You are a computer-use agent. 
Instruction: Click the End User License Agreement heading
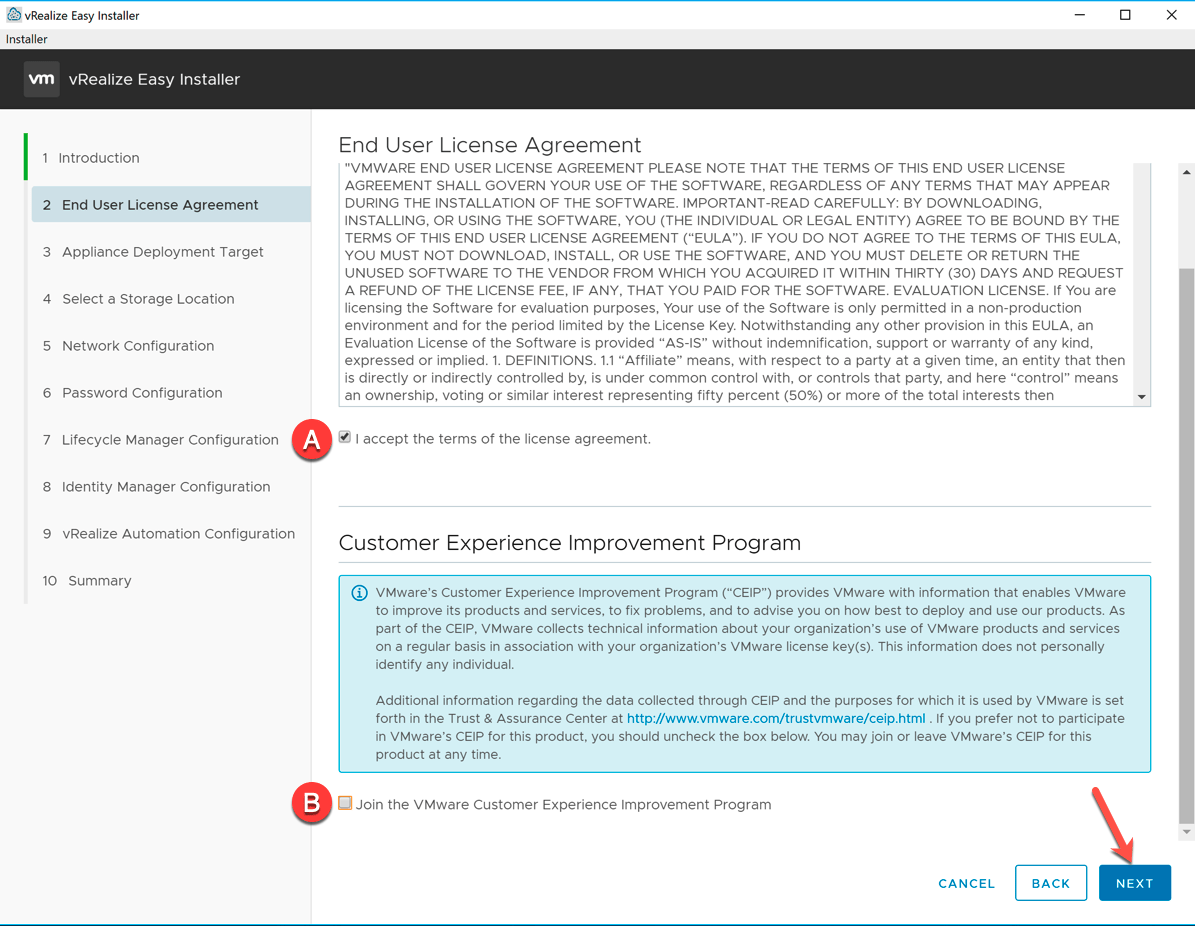[x=490, y=145]
